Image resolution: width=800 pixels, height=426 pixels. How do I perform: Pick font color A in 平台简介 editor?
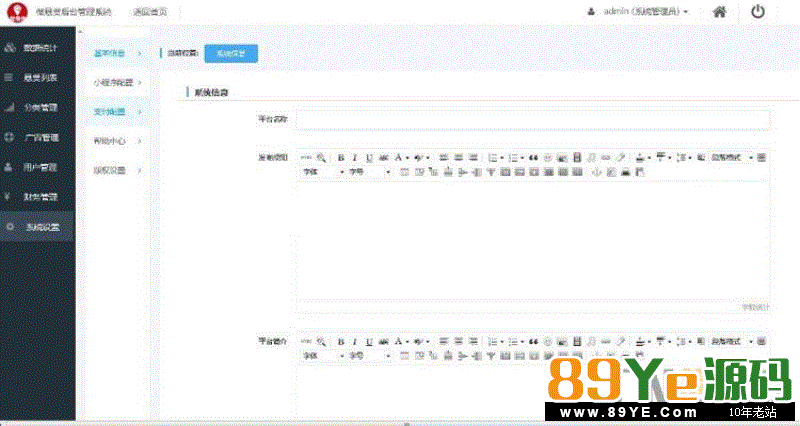pos(399,341)
